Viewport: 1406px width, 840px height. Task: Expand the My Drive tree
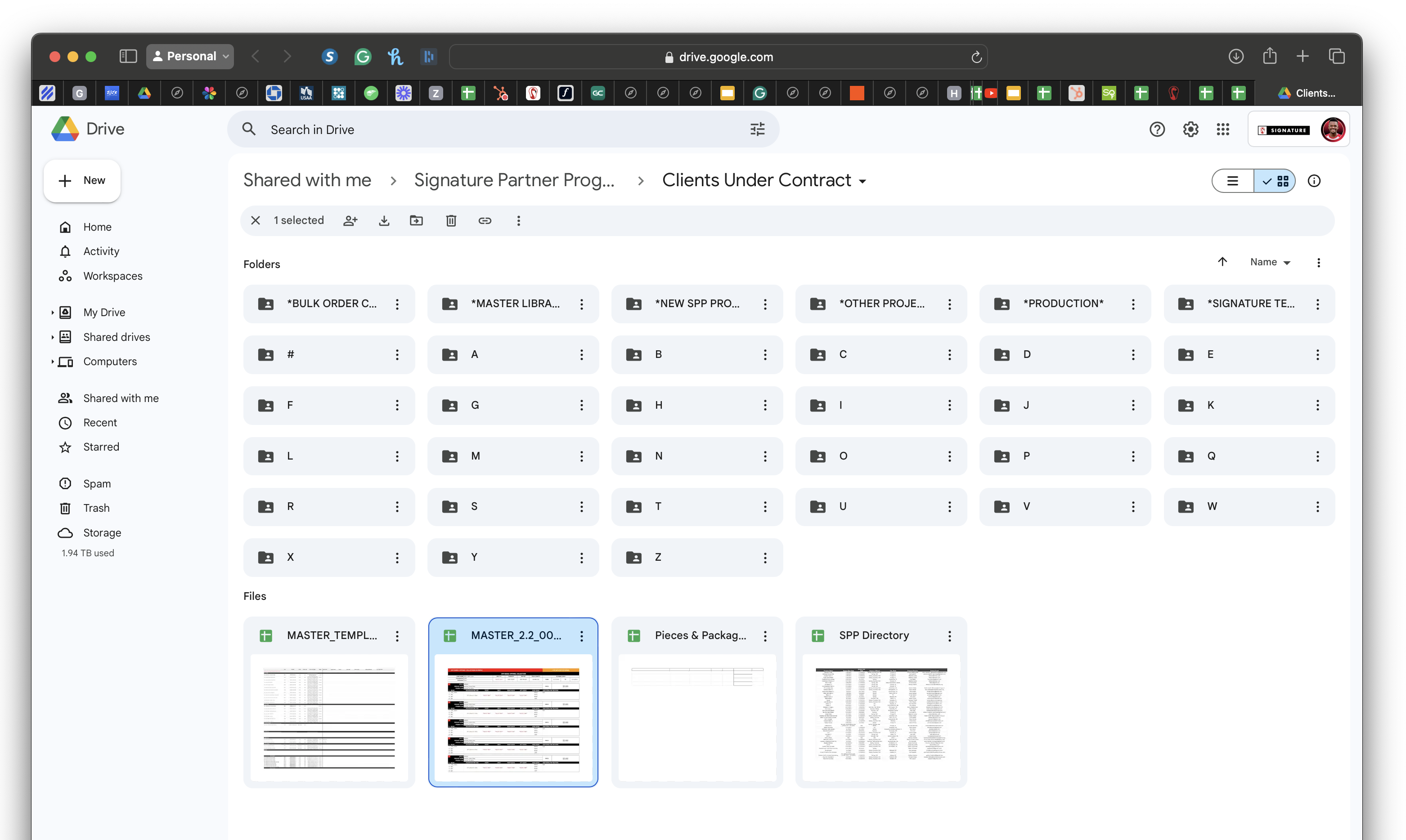(x=52, y=313)
